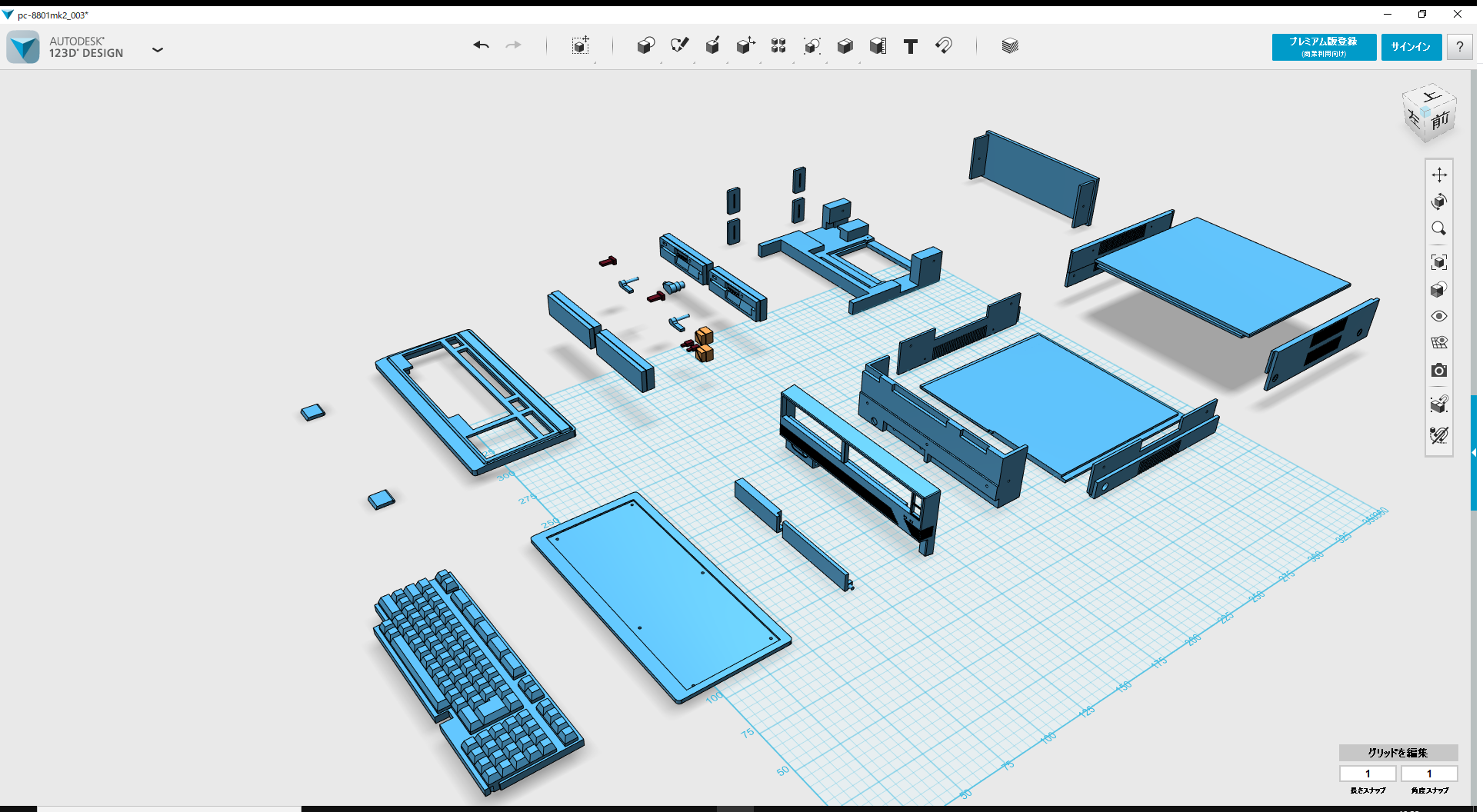The height and width of the screenshot is (812, 1483).
Task: Activate the Pan tool in the sidebar
Action: 1440,175
